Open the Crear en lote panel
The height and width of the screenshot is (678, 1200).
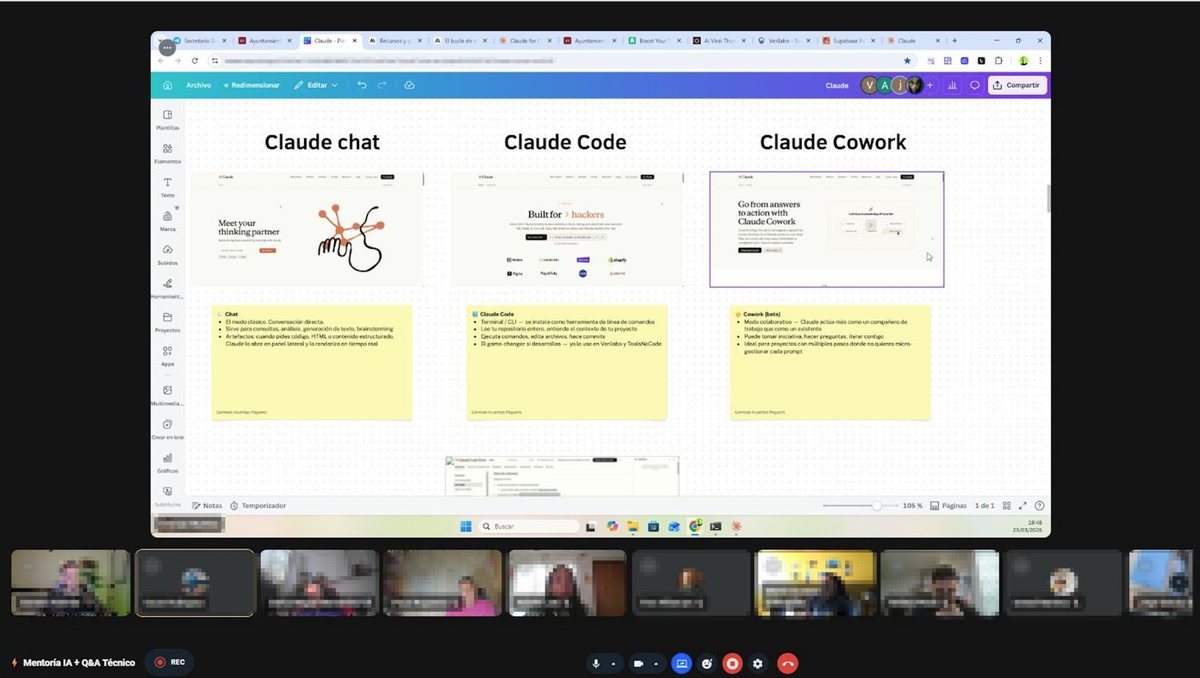pyautogui.click(x=167, y=429)
